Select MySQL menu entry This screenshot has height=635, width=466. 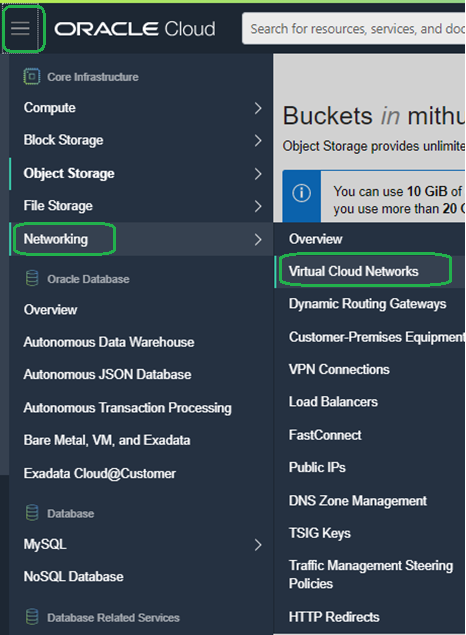click(x=45, y=544)
